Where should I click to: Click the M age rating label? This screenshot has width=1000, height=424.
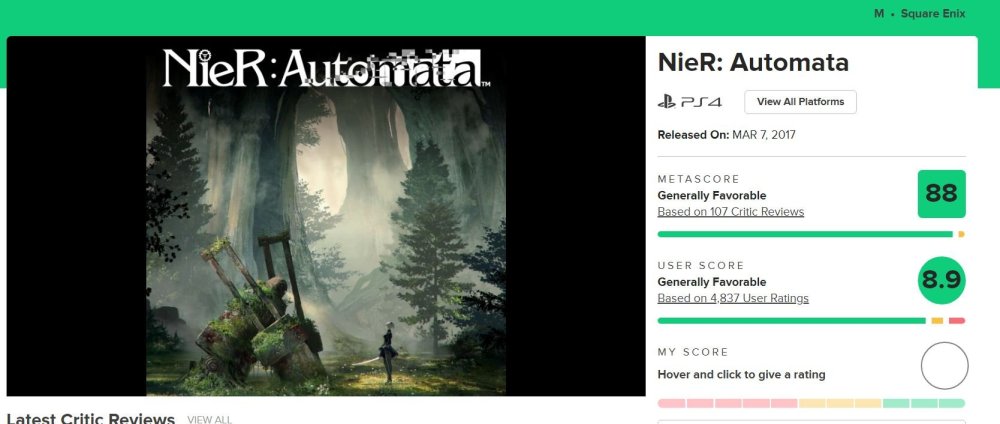[879, 14]
